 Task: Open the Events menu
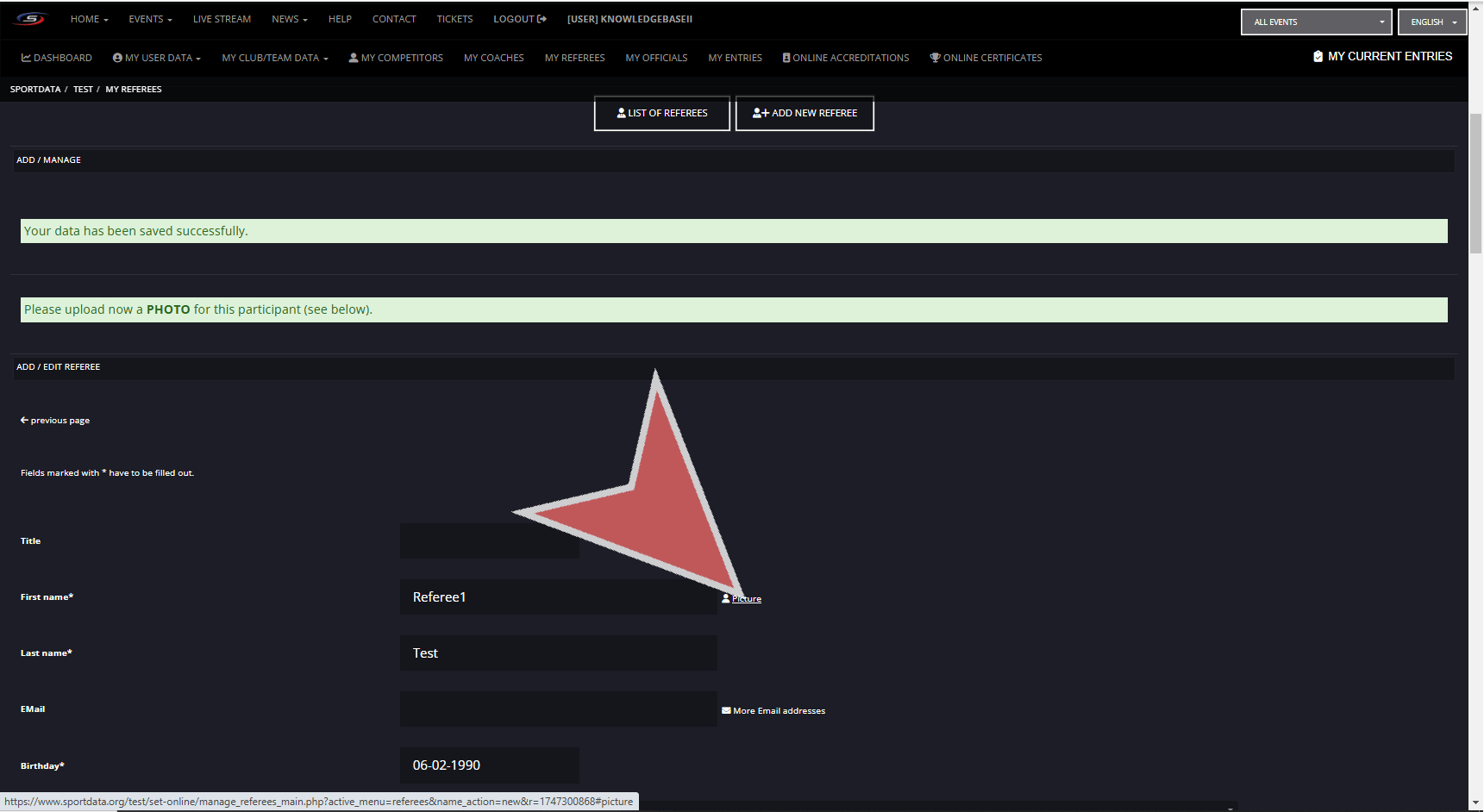click(150, 19)
